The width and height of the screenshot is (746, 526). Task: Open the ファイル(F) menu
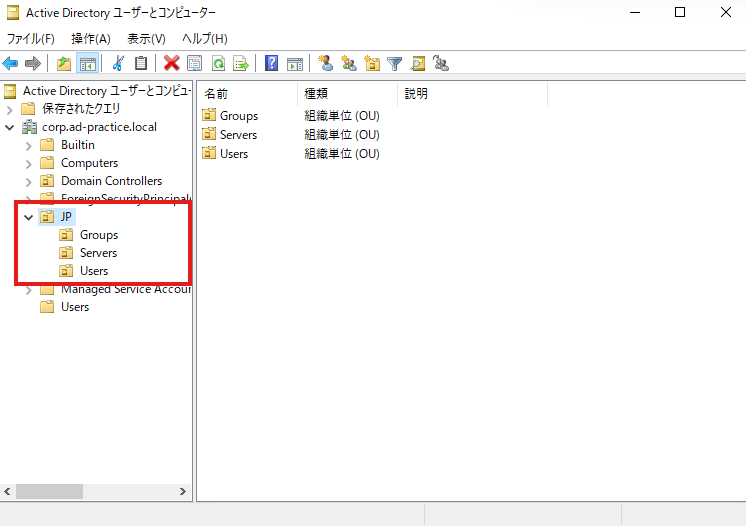(x=30, y=39)
